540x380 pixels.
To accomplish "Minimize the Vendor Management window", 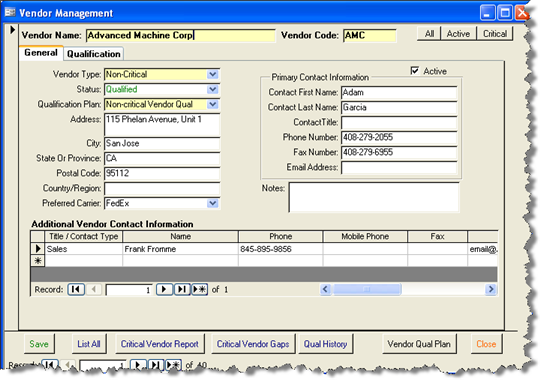I will tap(487, 13).
